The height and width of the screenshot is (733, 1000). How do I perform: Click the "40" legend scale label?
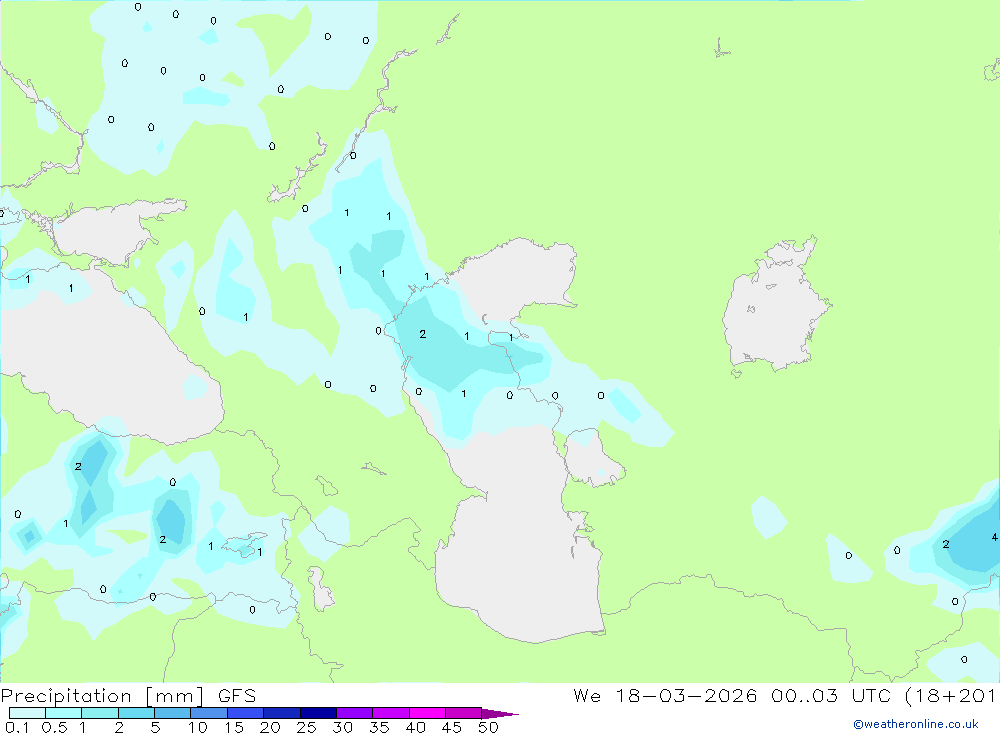click(415, 727)
